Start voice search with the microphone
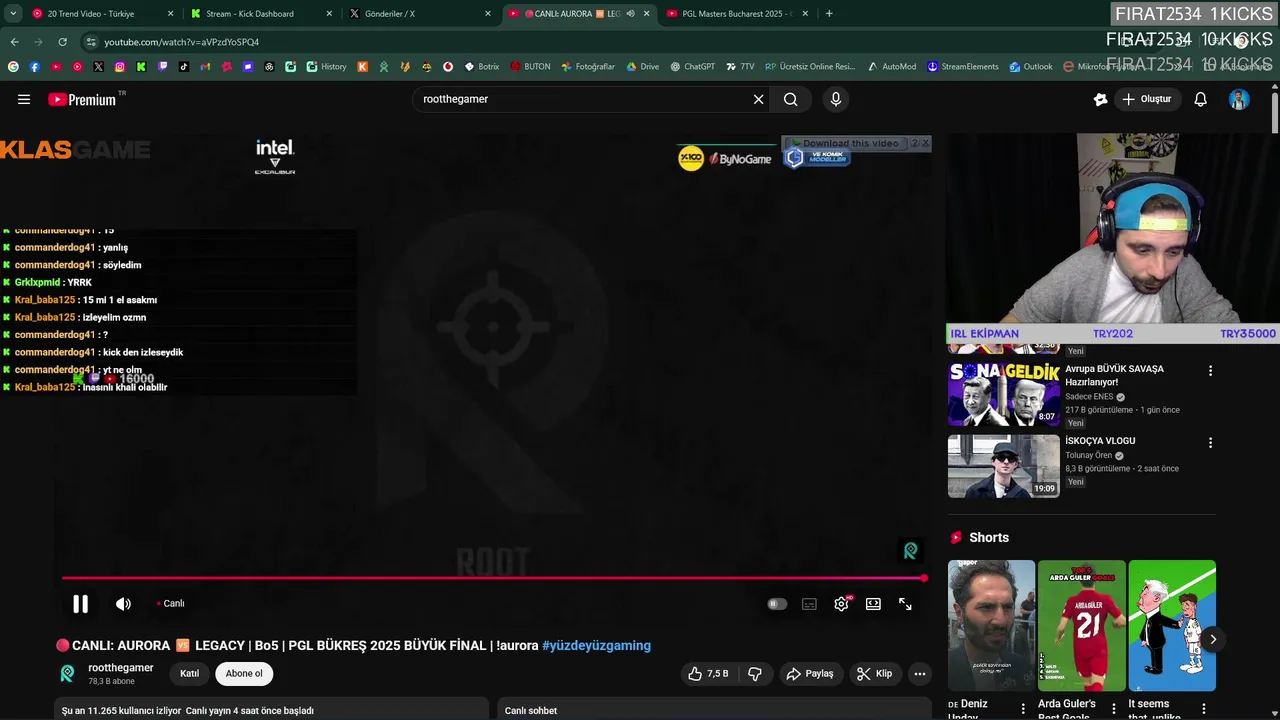1280x720 pixels. tap(836, 99)
